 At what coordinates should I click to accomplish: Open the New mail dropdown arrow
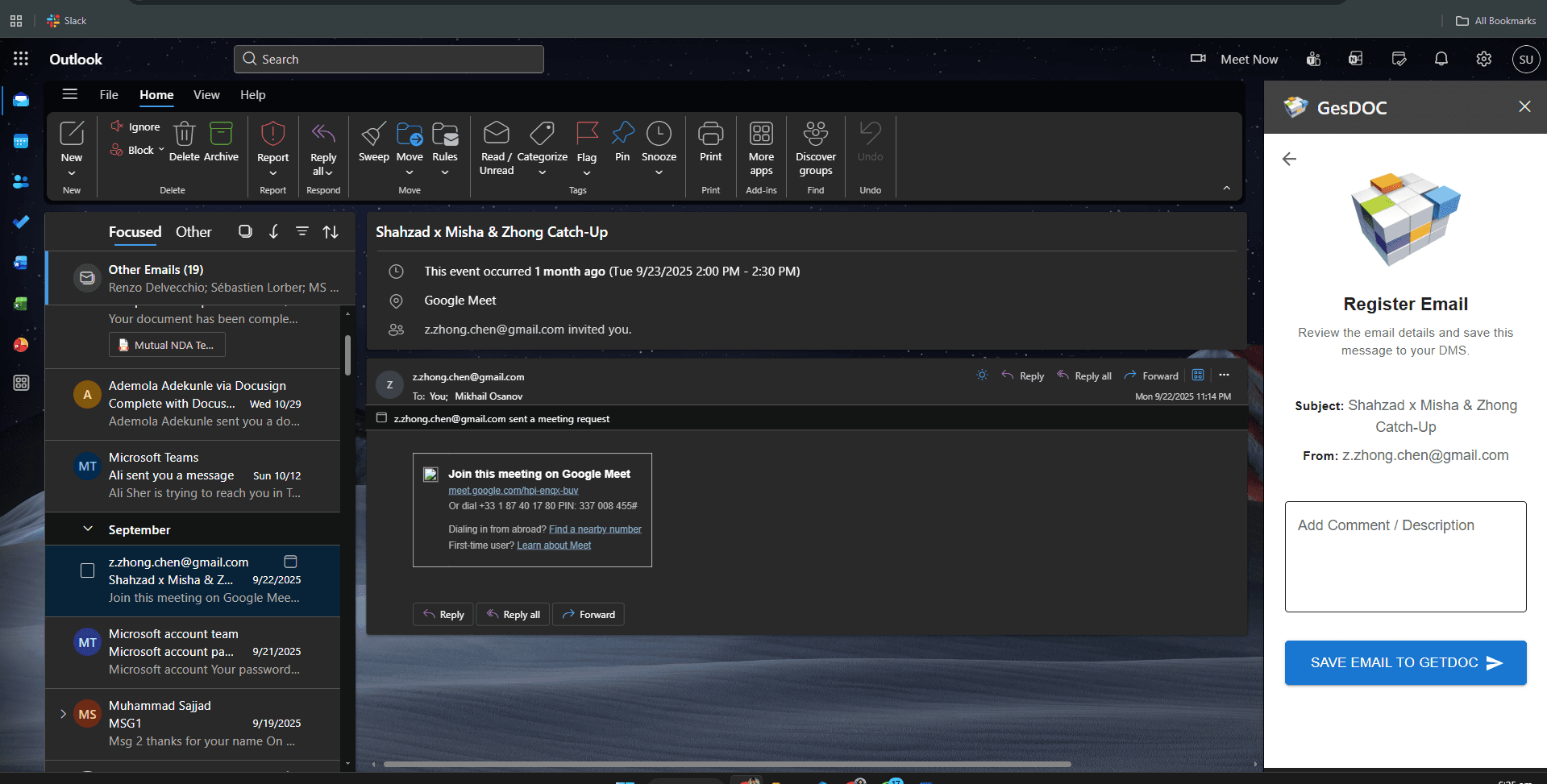(72, 173)
